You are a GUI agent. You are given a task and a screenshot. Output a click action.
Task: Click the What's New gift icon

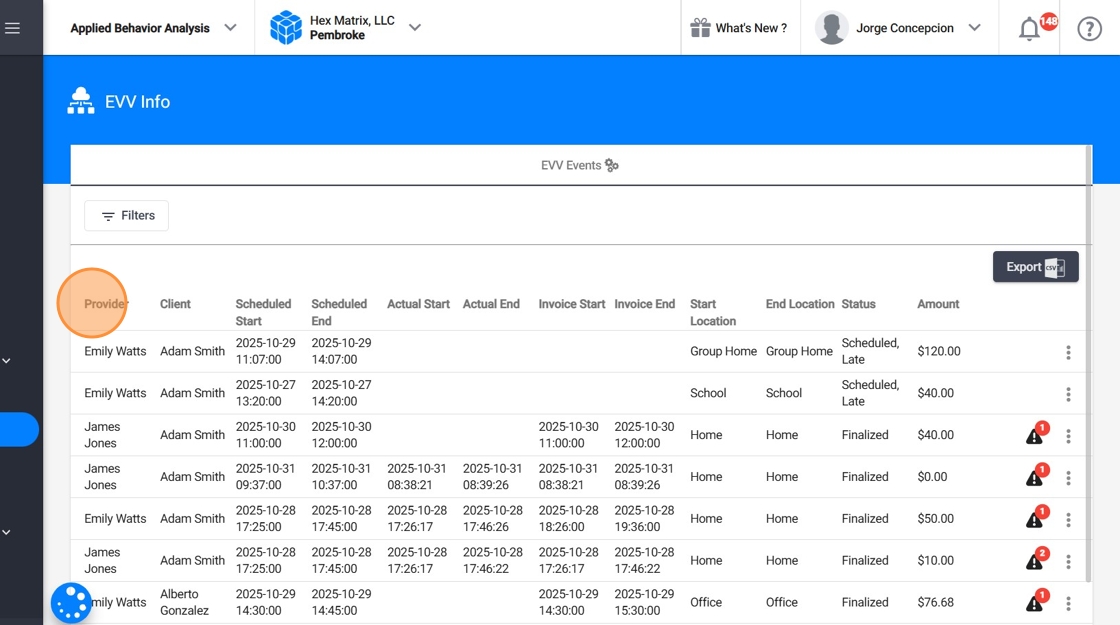point(700,28)
